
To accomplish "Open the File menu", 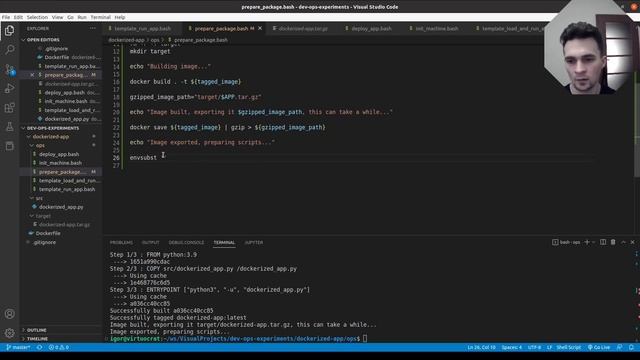I will click(x=6, y=17).
